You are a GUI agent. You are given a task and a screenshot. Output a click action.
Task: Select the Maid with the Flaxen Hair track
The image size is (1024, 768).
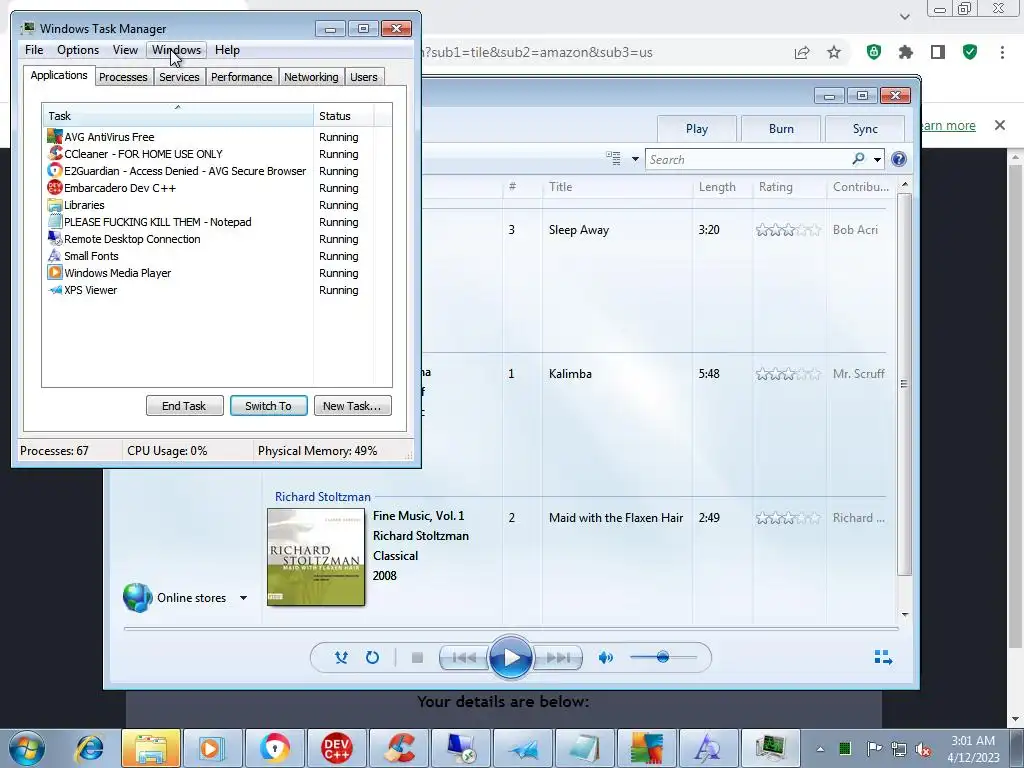tap(616, 518)
